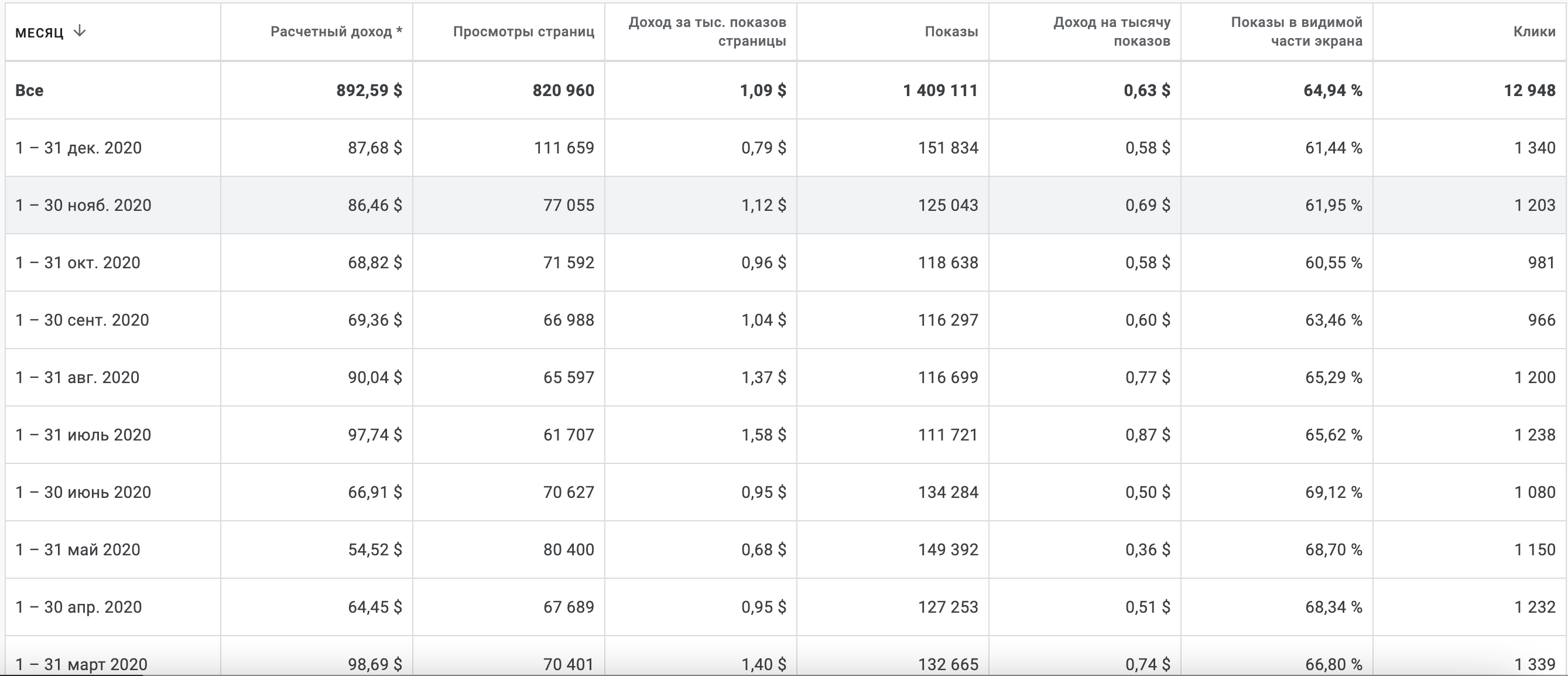Screen dimensions: 1568x676
Task: Click Доход на тысячу показов header
Action: pos(1111,32)
